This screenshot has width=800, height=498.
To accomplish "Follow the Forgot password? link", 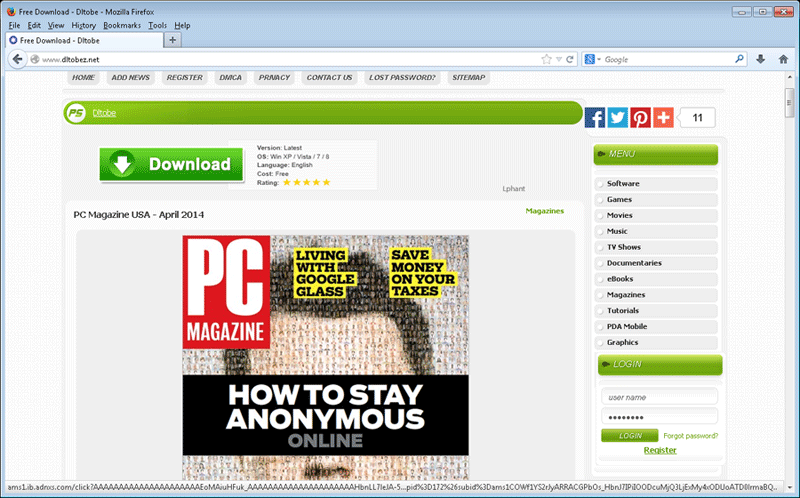I will (690, 436).
